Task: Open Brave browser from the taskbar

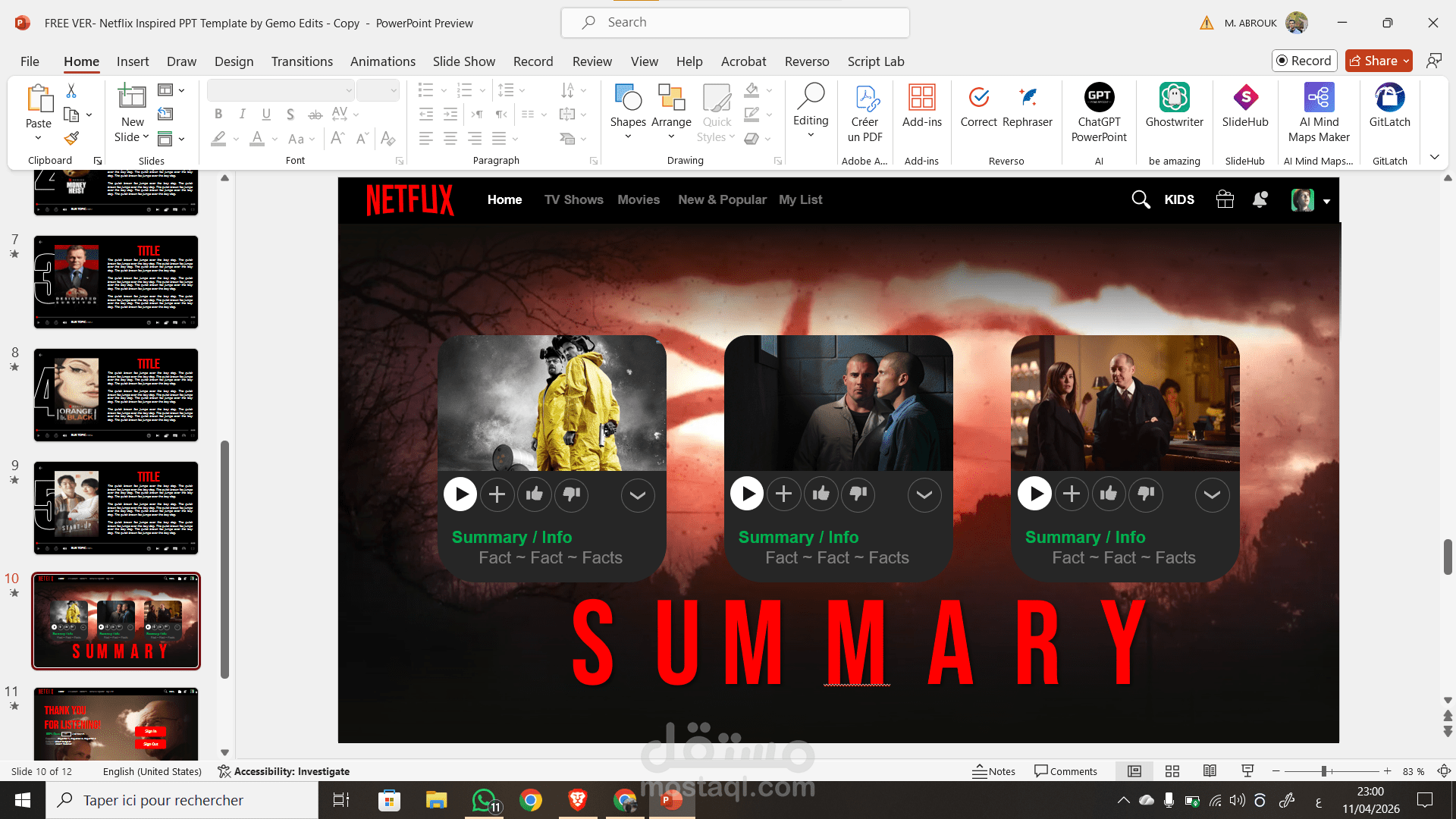Action: pos(578,800)
